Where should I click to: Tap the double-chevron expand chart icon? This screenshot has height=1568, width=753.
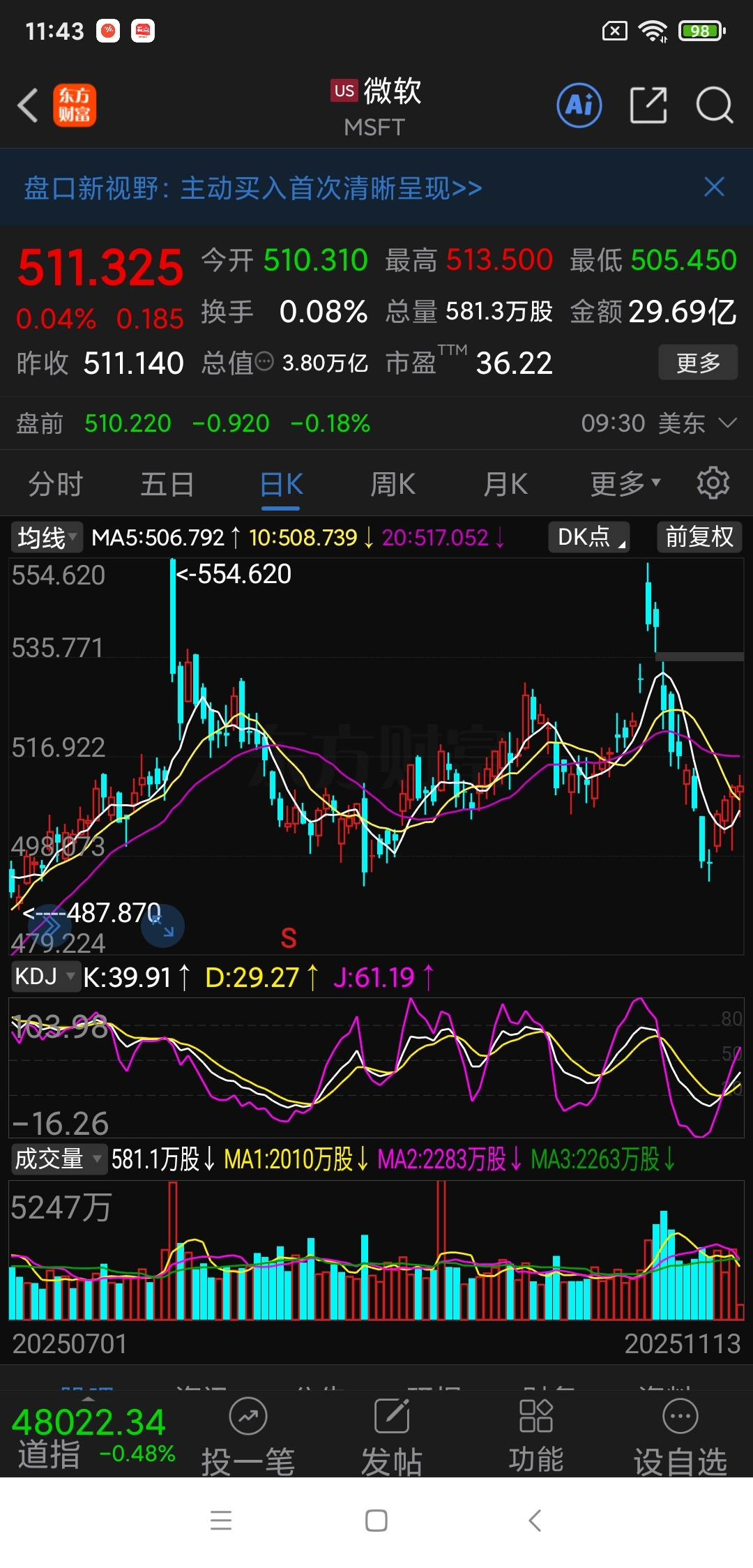[x=50, y=927]
